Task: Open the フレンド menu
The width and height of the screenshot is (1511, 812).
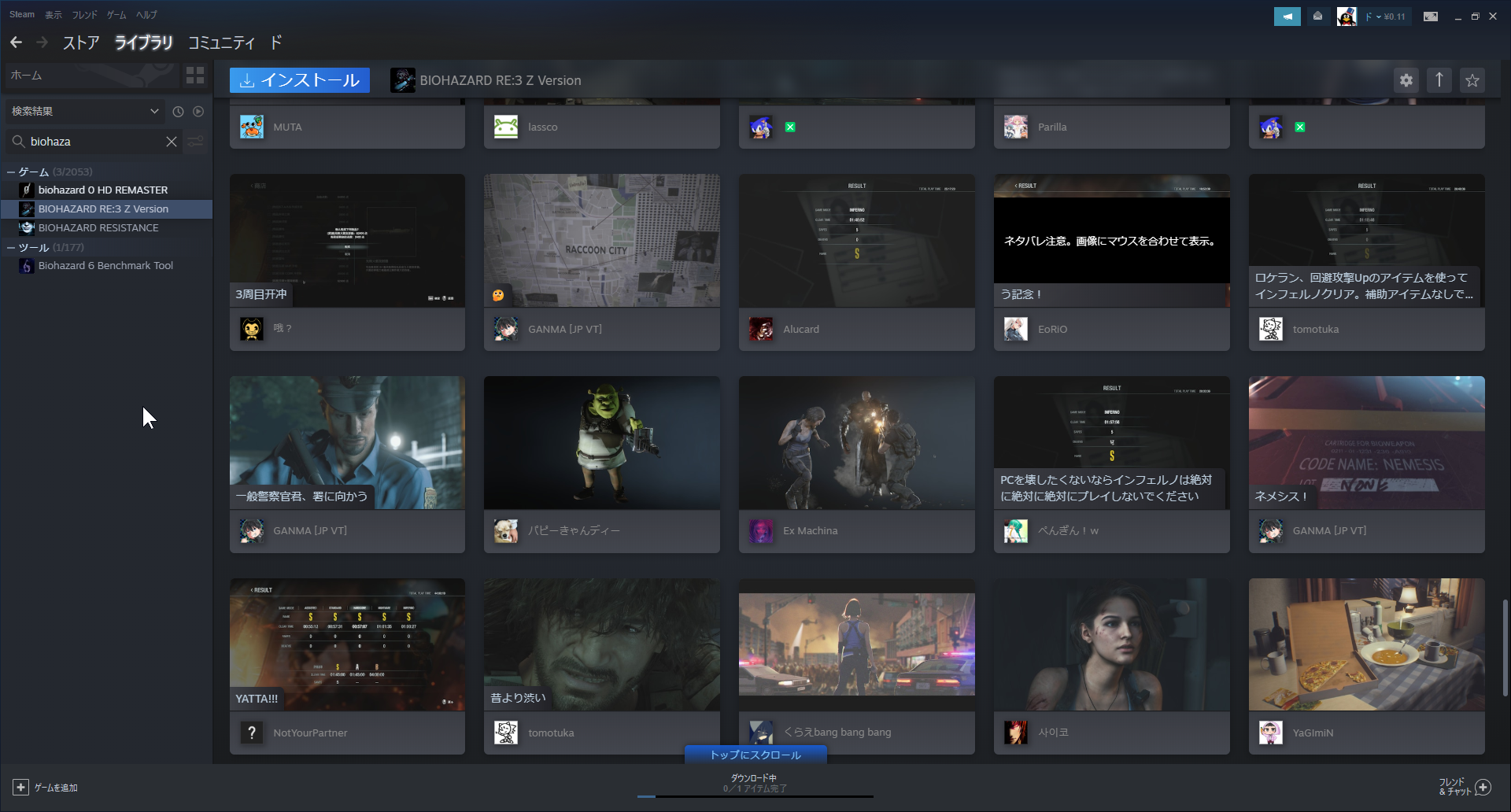Action: click(85, 15)
